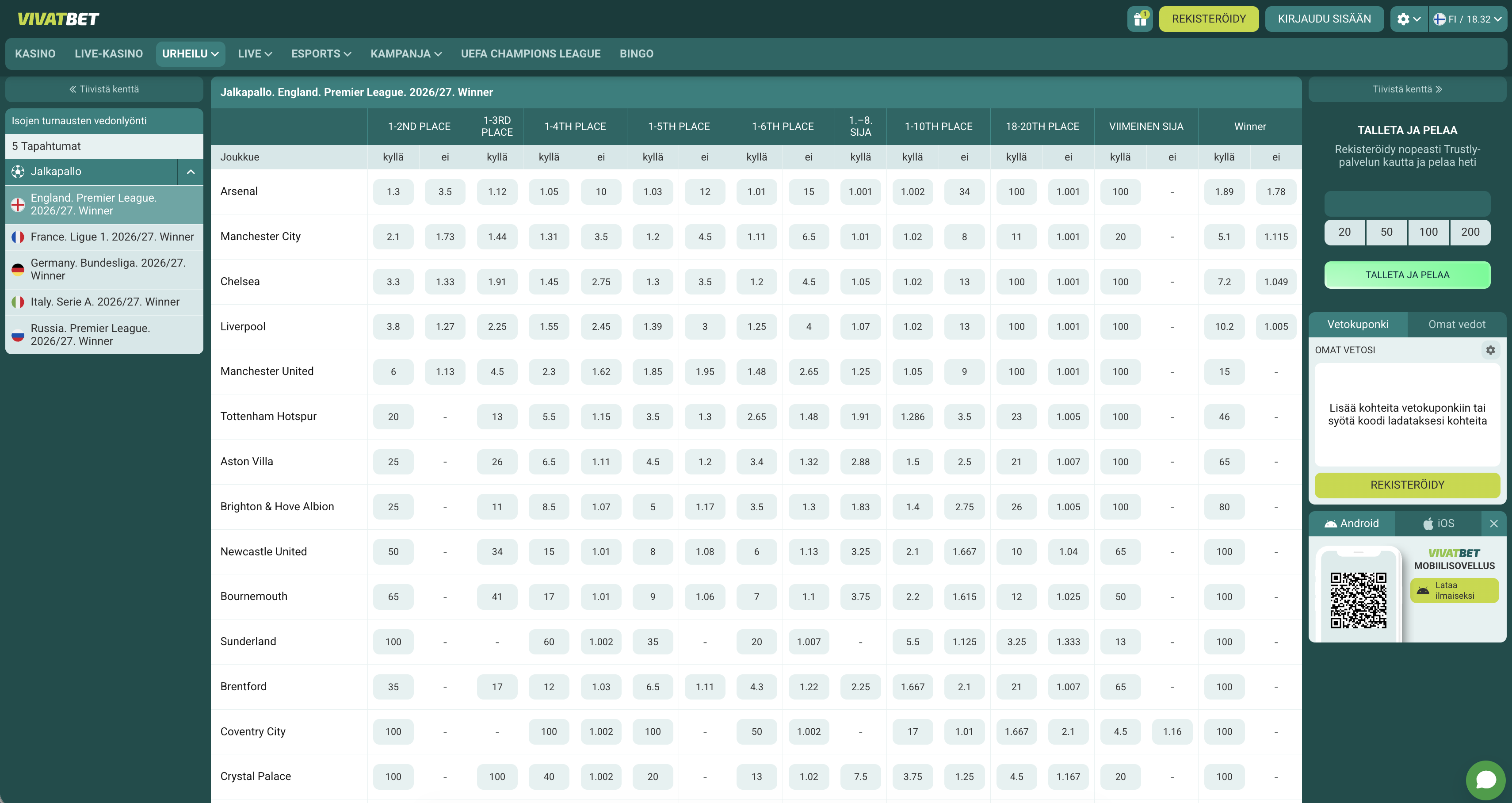Select Chelsea Winner kyllä odds 7.2
The width and height of the screenshot is (1512, 803).
1224,282
